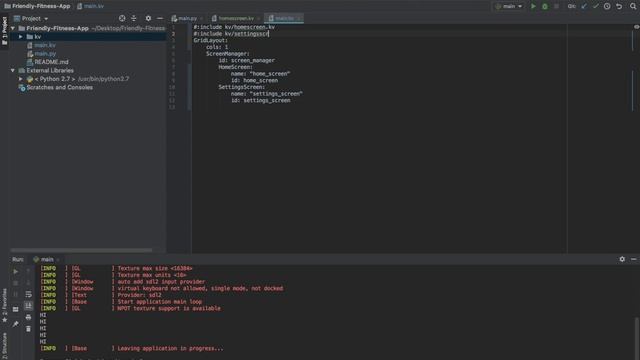The width and height of the screenshot is (640, 360).
Task: Locate current file with Project panel crosshair icon
Action: pos(122,18)
